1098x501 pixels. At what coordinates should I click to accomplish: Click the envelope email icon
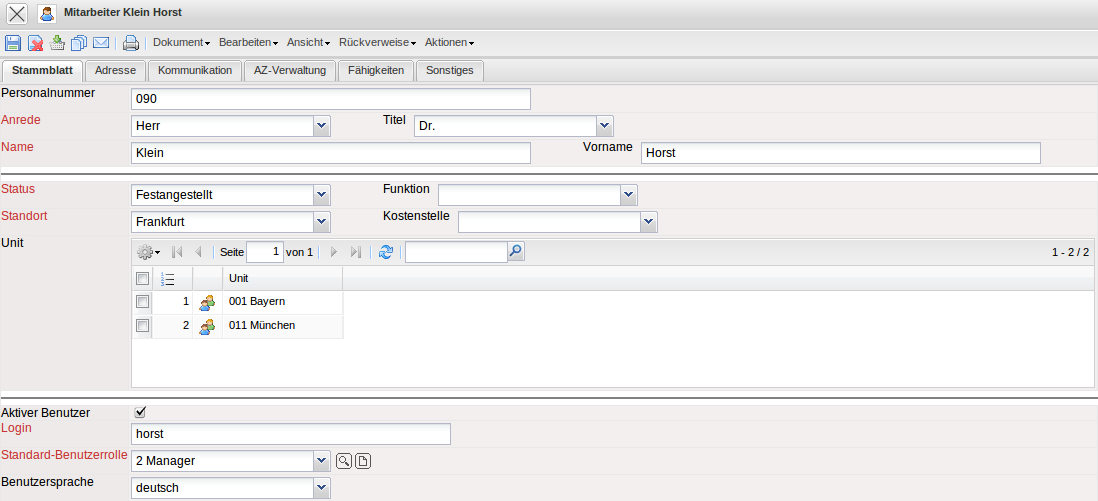101,43
